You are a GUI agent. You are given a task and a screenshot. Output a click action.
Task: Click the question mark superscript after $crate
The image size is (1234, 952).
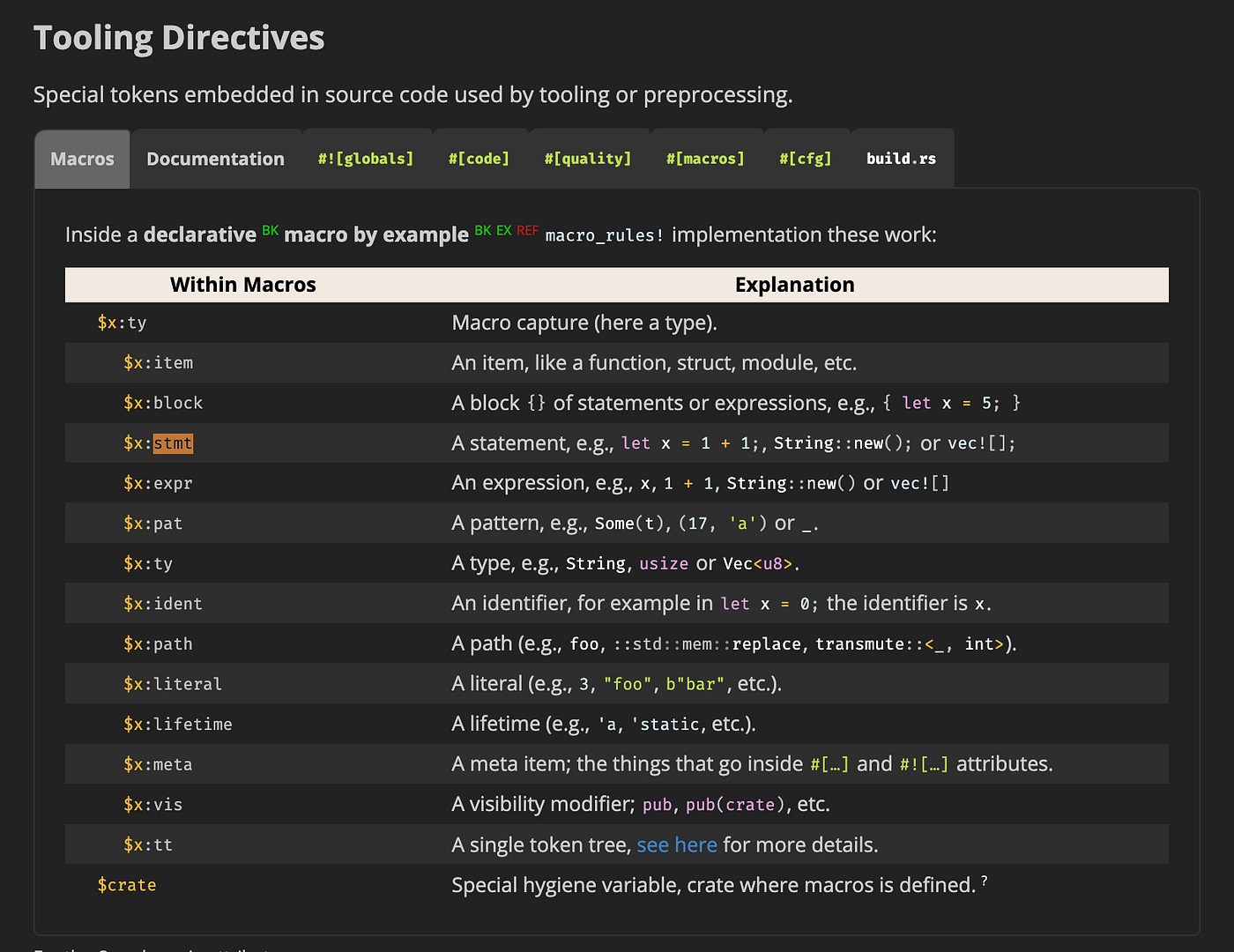[985, 881]
